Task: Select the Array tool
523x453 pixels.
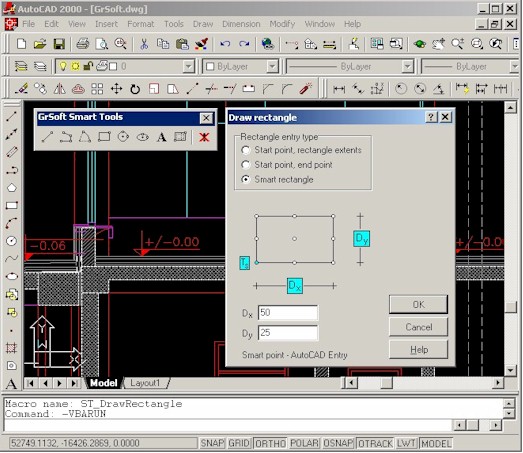Action: click(x=97, y=89)
